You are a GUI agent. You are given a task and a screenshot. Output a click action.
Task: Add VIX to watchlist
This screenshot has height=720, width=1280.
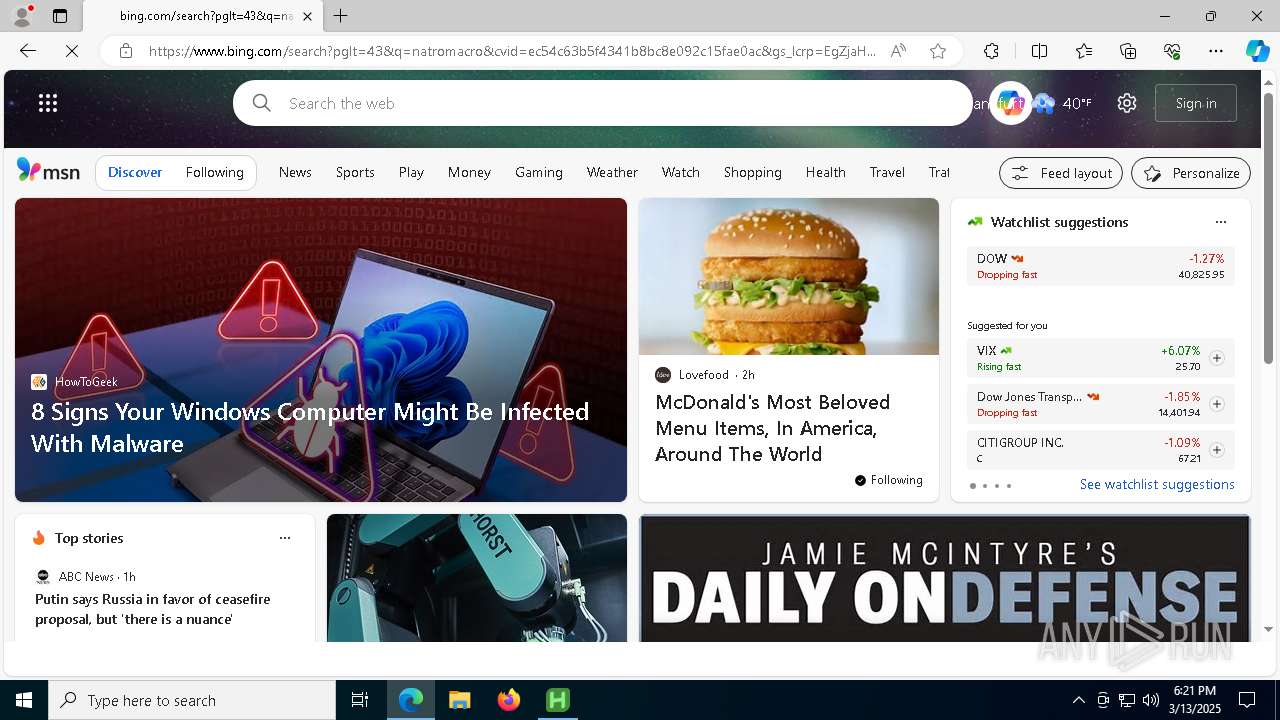click(1217, 358)
